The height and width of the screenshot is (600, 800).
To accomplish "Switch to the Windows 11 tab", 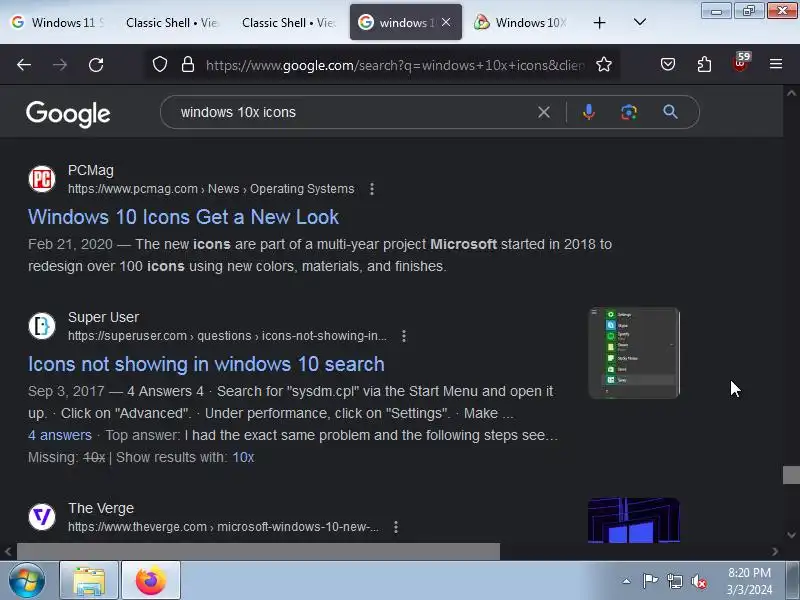I will 58,22.
